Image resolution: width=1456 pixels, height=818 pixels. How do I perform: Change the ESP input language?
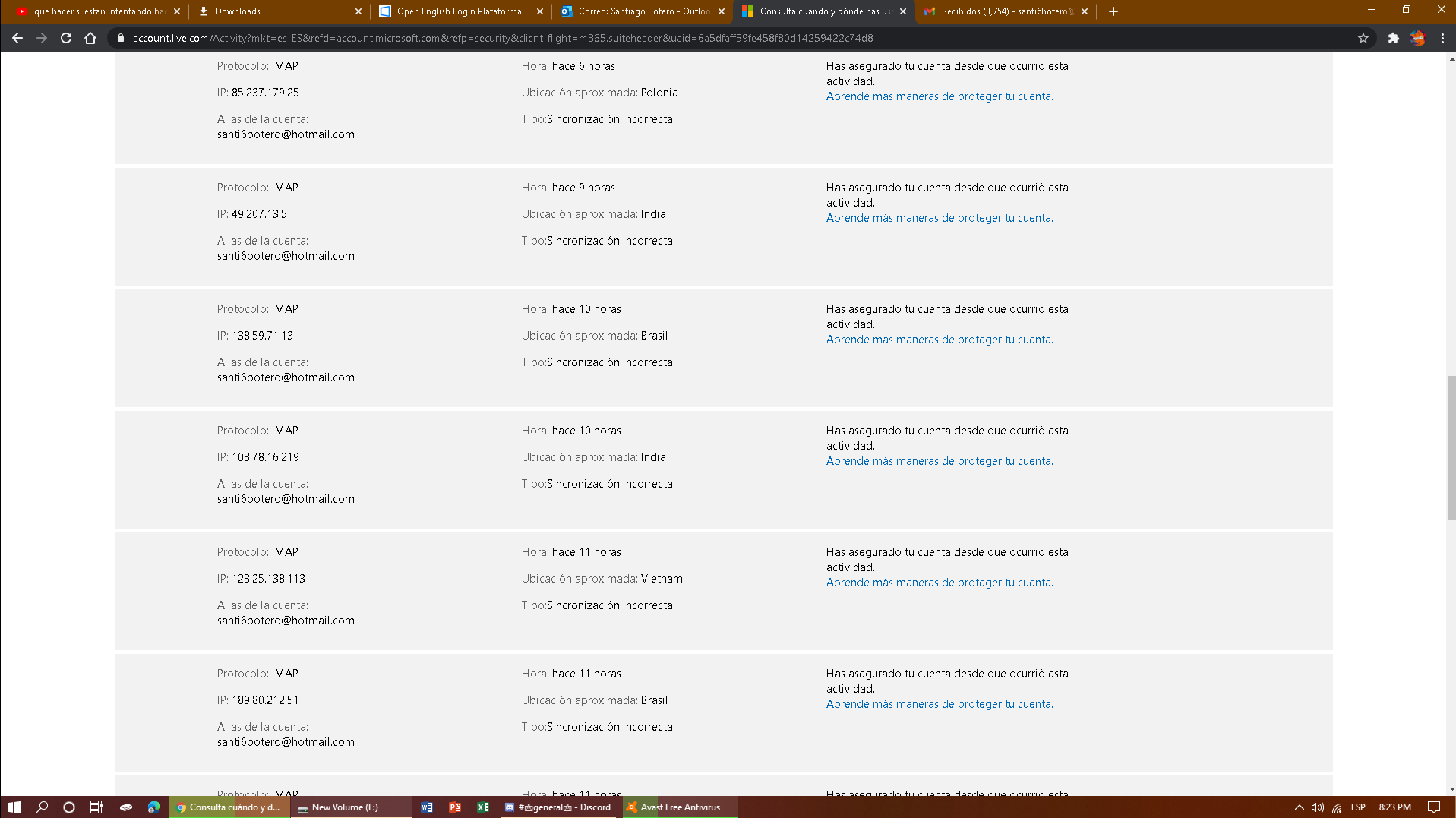coord(1358,807)
